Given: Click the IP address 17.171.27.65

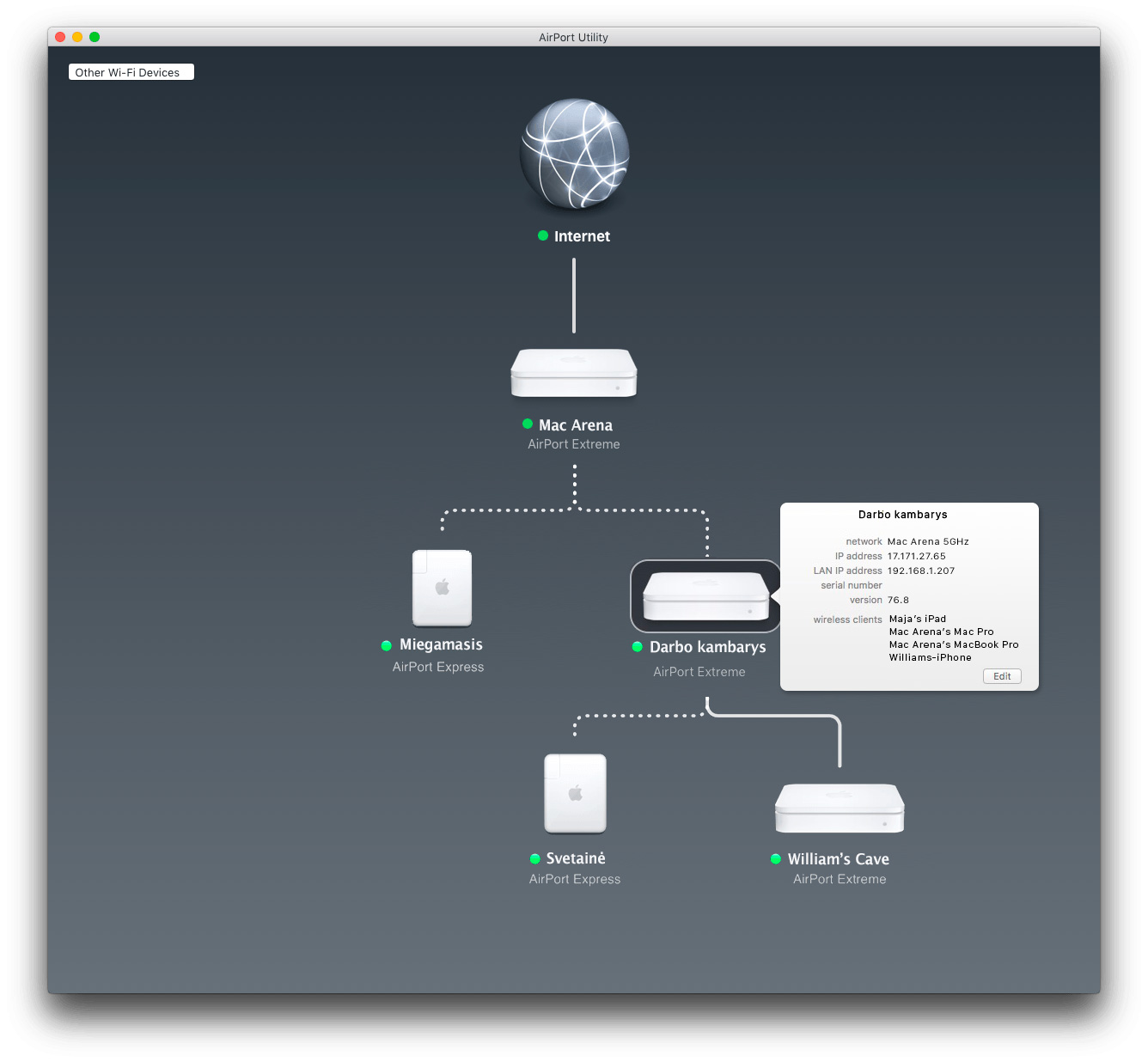Looking at the screenshot, I should point(917,556).
